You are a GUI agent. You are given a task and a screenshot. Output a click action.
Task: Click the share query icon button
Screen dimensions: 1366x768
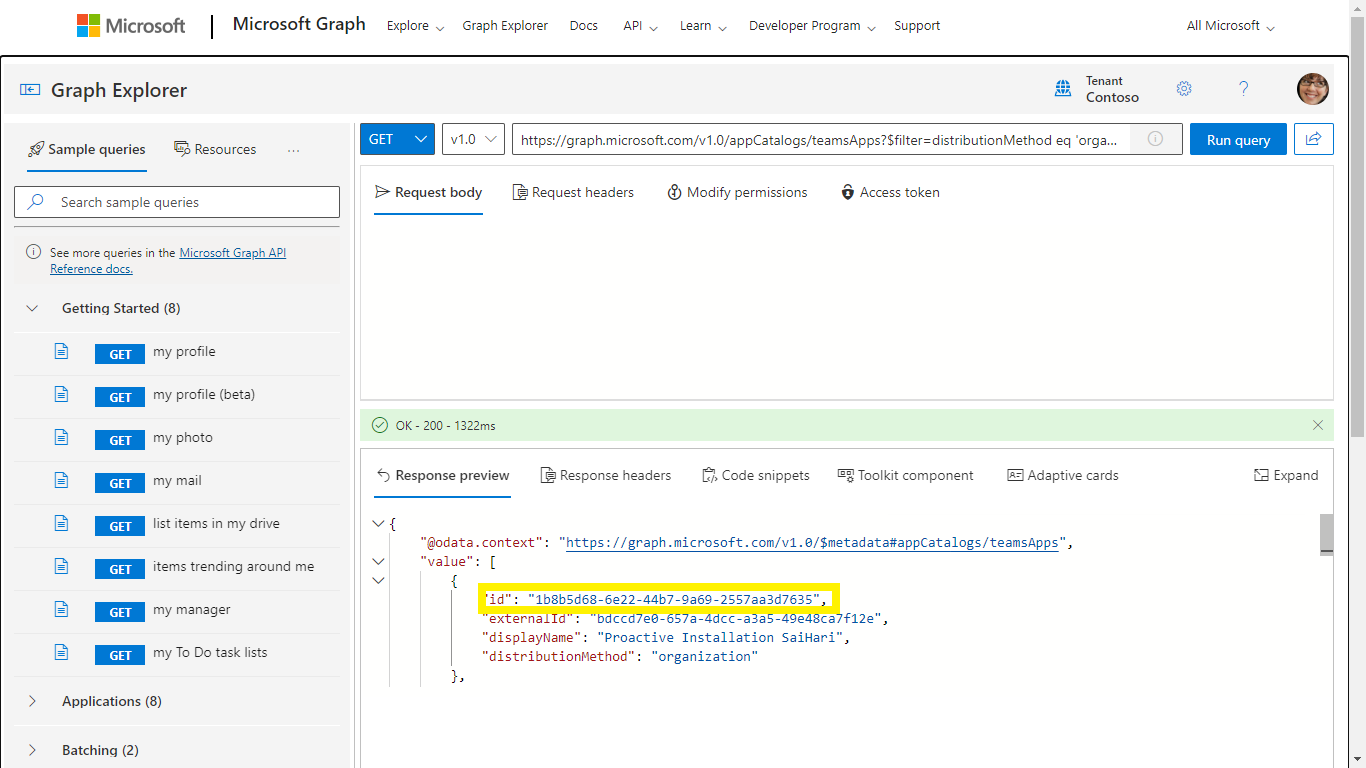(1314, 139)
